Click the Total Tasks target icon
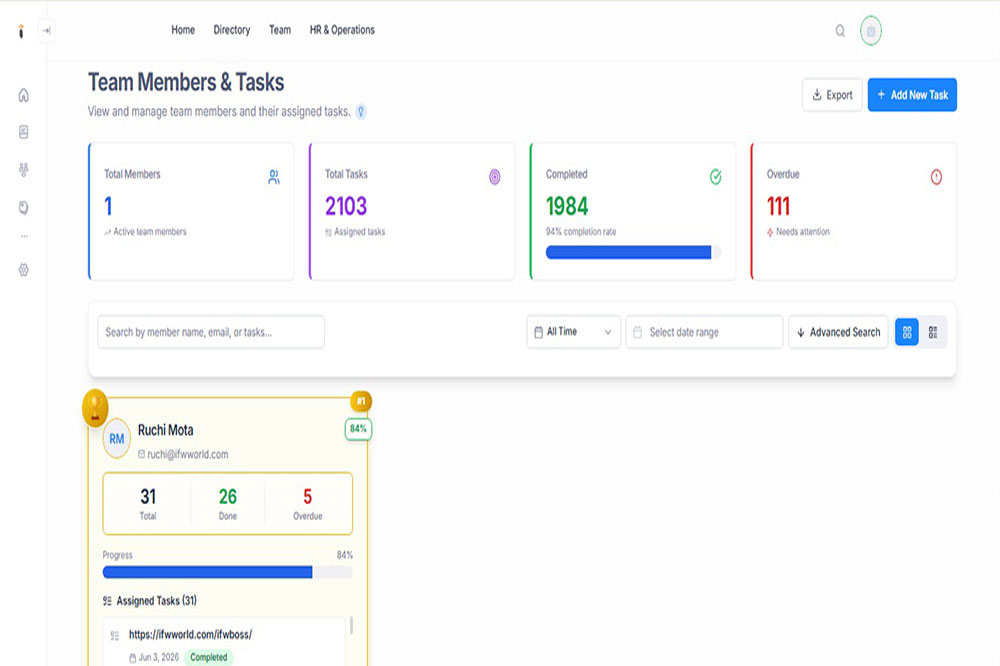This screenshot has height=666, width=1000. (x=495, y=177)
